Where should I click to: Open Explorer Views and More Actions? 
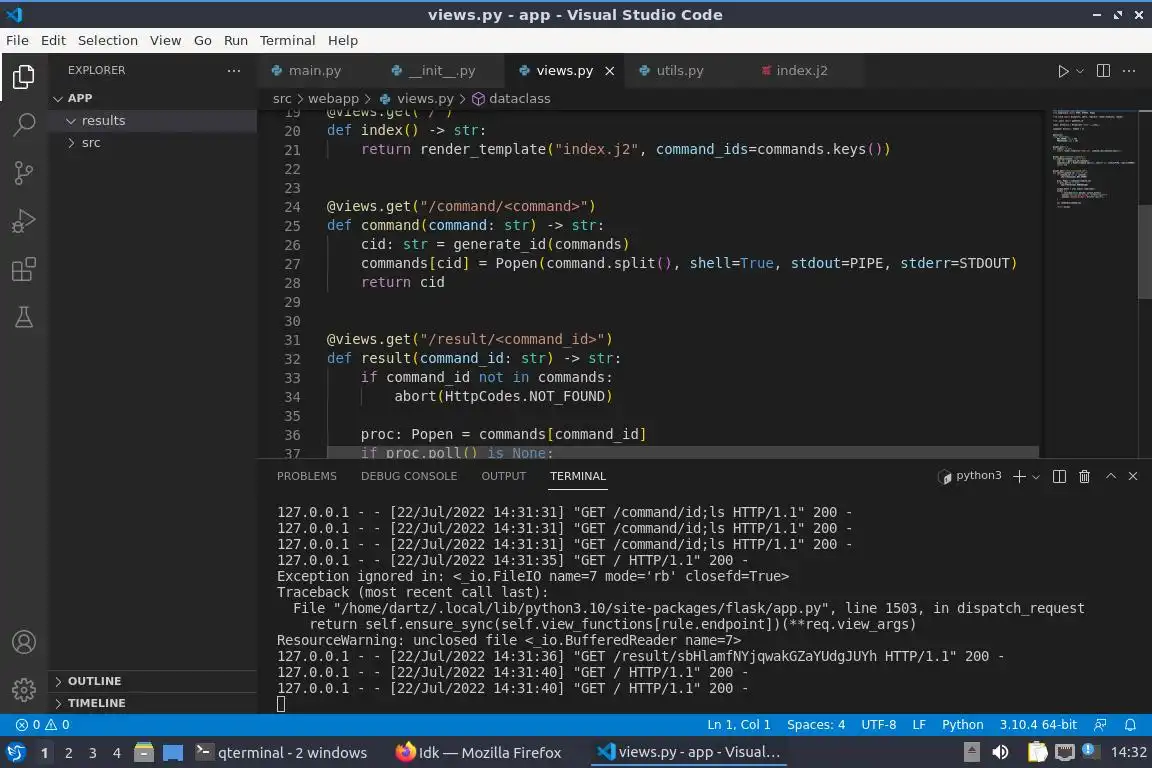click(x=234, y=71)
